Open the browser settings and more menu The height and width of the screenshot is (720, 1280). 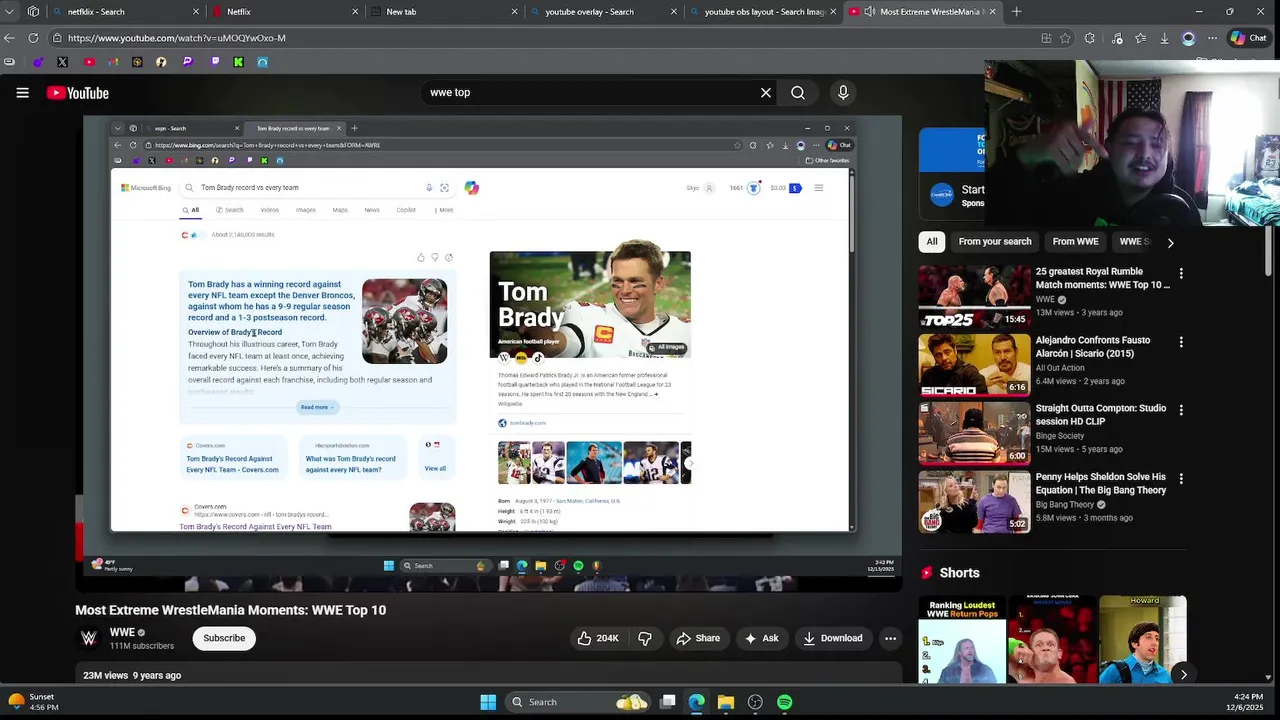click(x=1212, y=38)
